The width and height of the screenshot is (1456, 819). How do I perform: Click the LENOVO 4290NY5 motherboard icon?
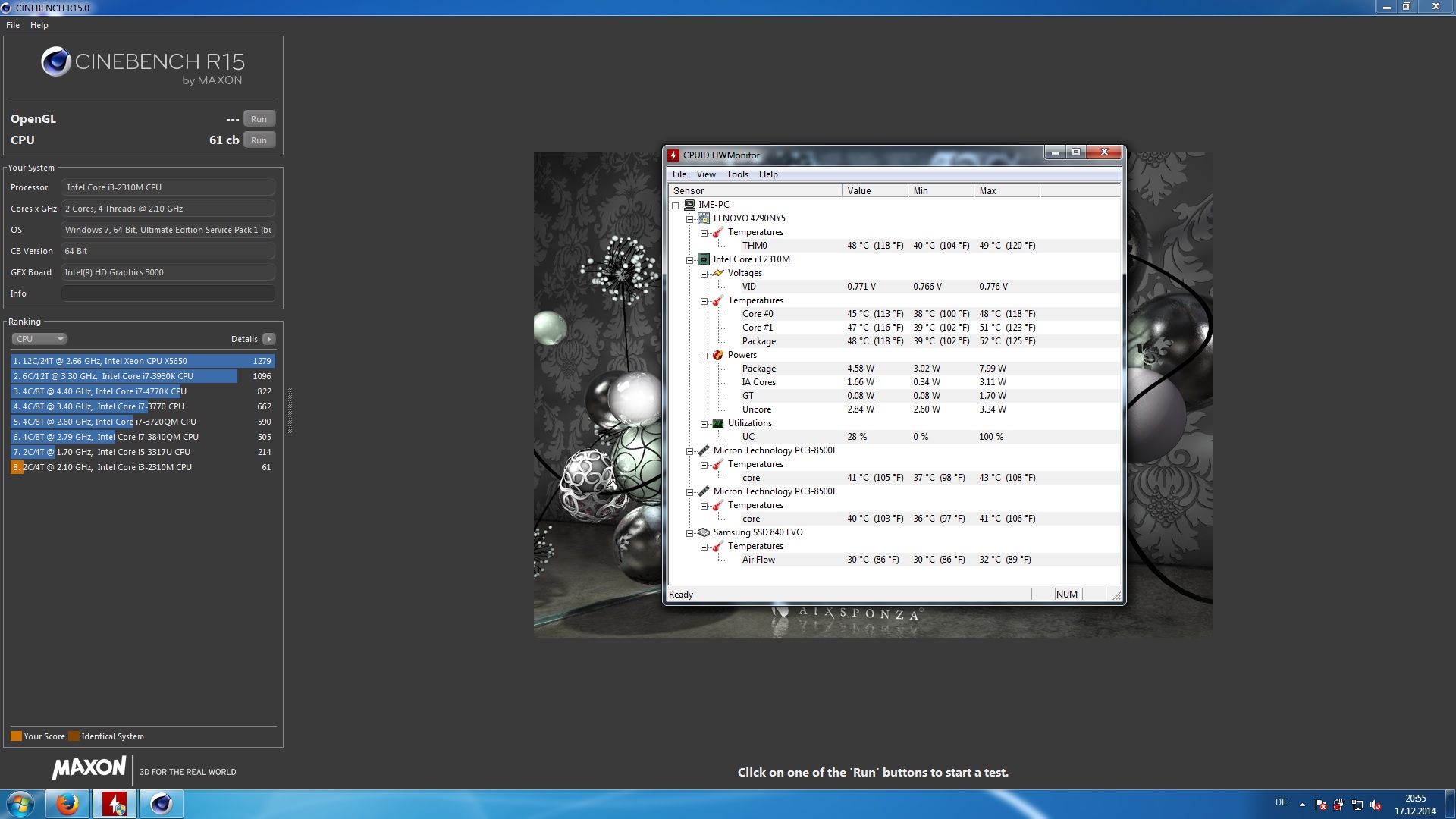pos(704,218)
